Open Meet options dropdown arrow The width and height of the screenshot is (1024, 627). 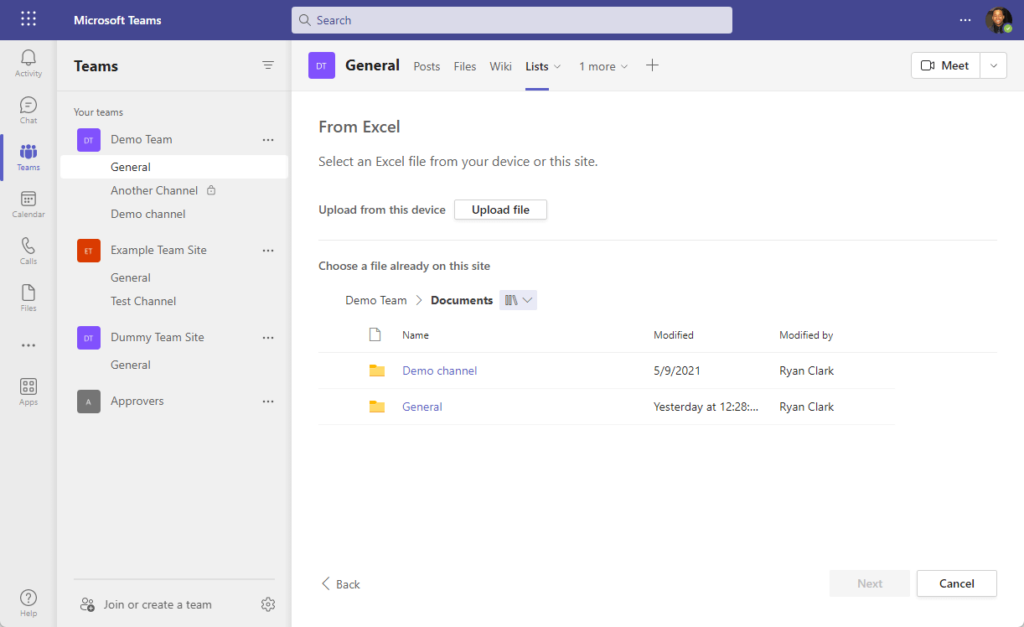pos(993,65)
